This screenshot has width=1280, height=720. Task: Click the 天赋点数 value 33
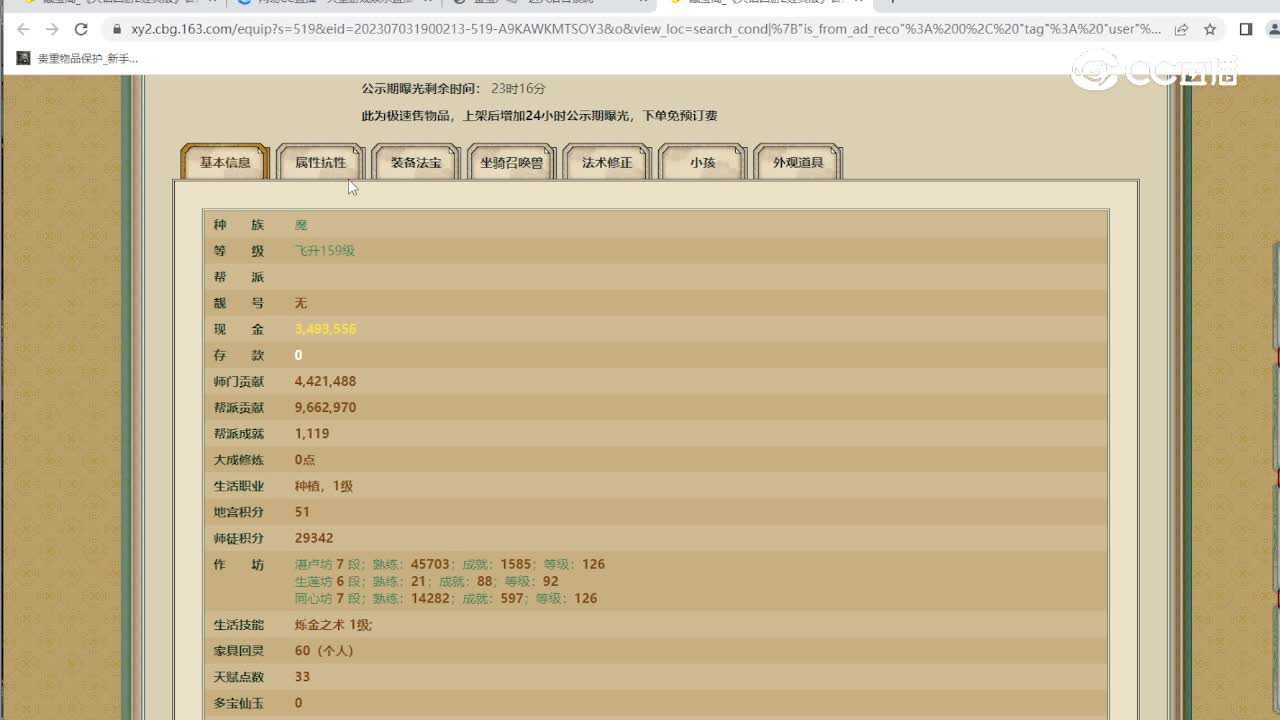click(302, 677)
